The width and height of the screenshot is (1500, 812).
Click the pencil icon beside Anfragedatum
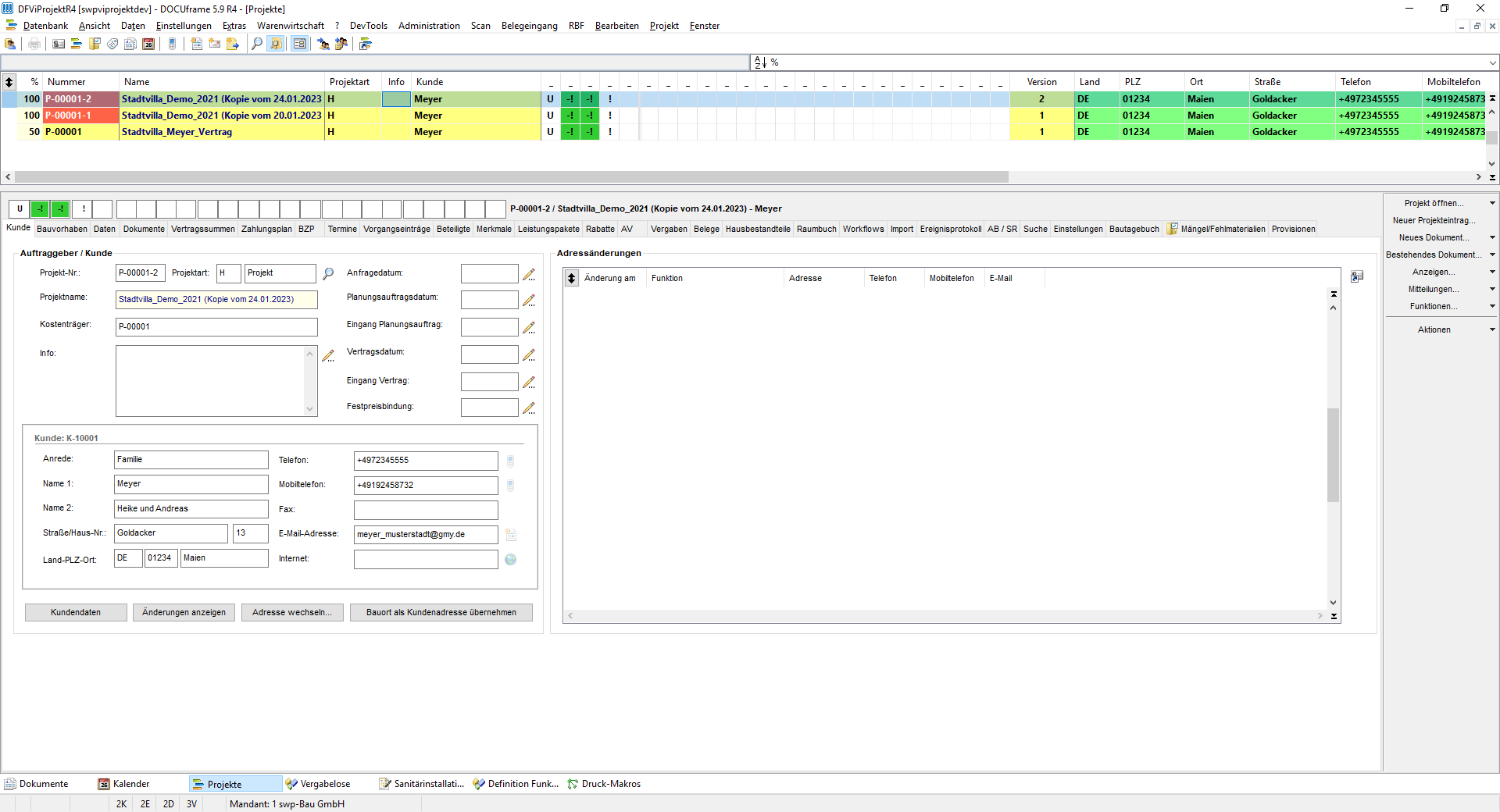point(529,274)
